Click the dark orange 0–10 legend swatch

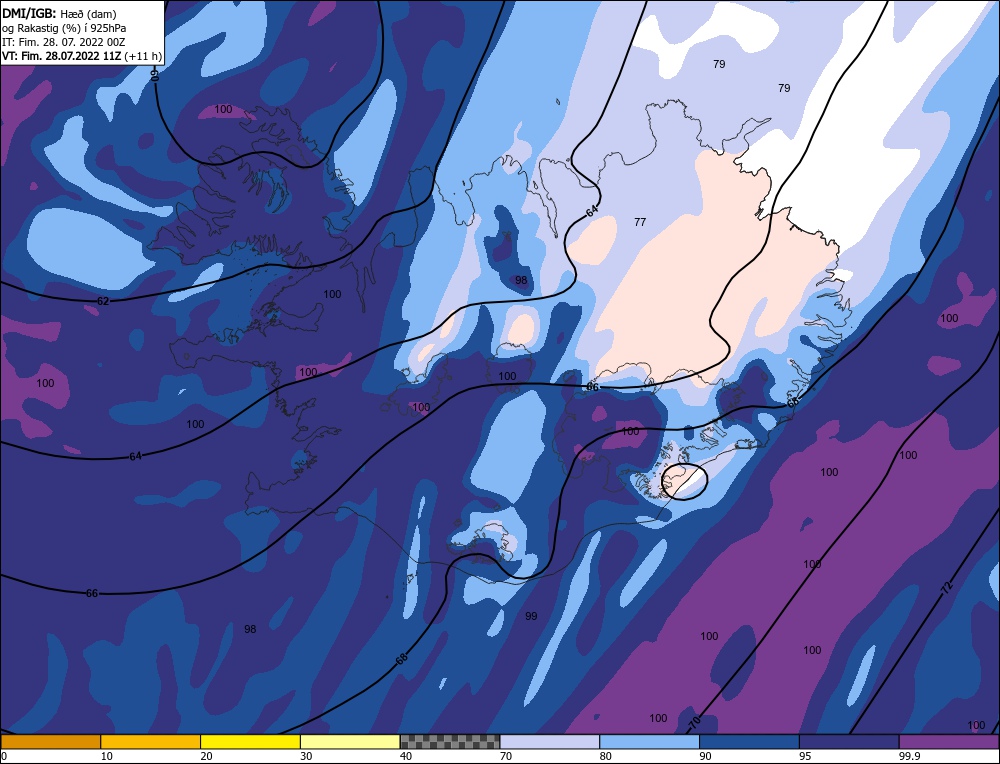(50, 742)
